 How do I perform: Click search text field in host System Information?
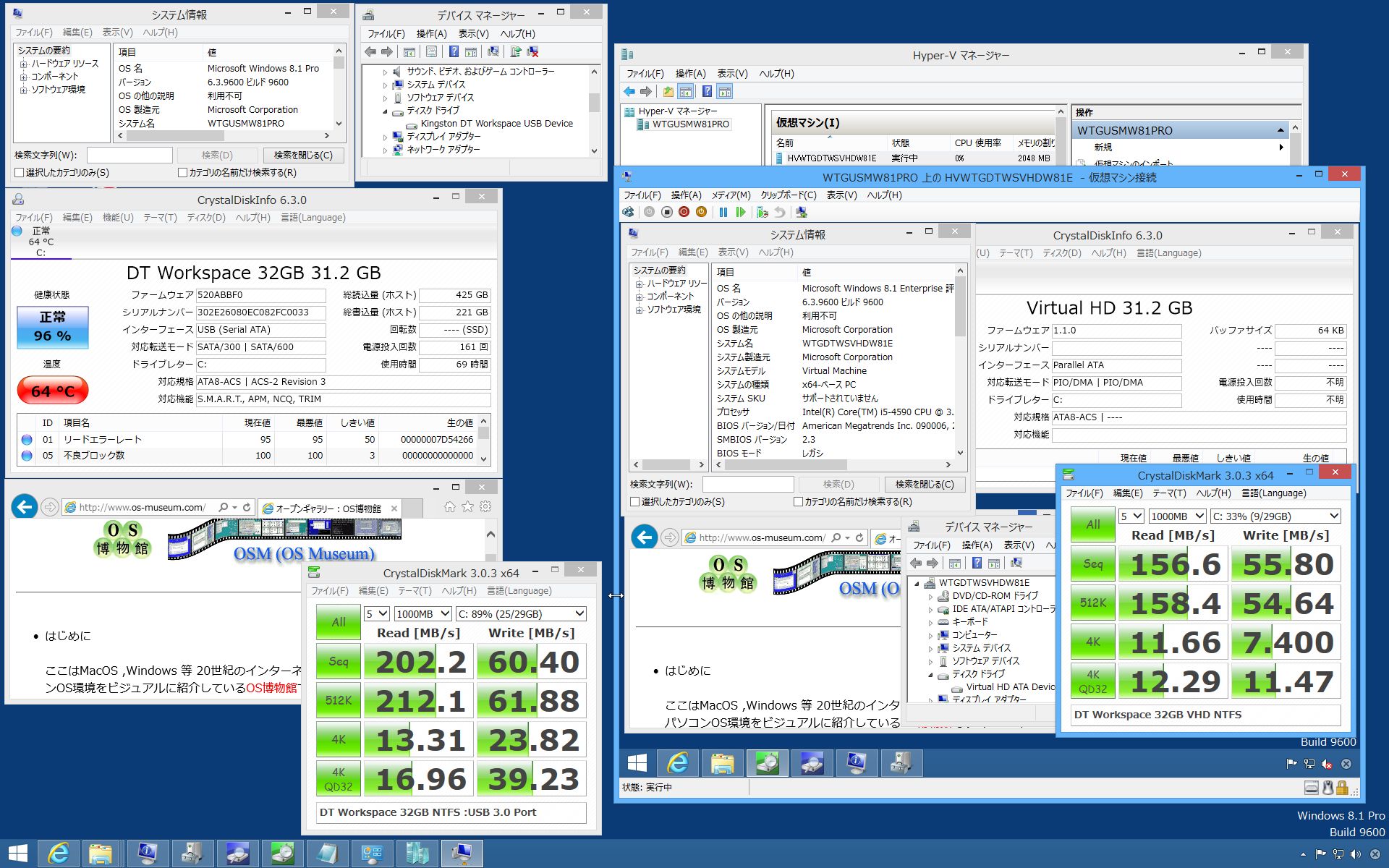pos(129,155)
